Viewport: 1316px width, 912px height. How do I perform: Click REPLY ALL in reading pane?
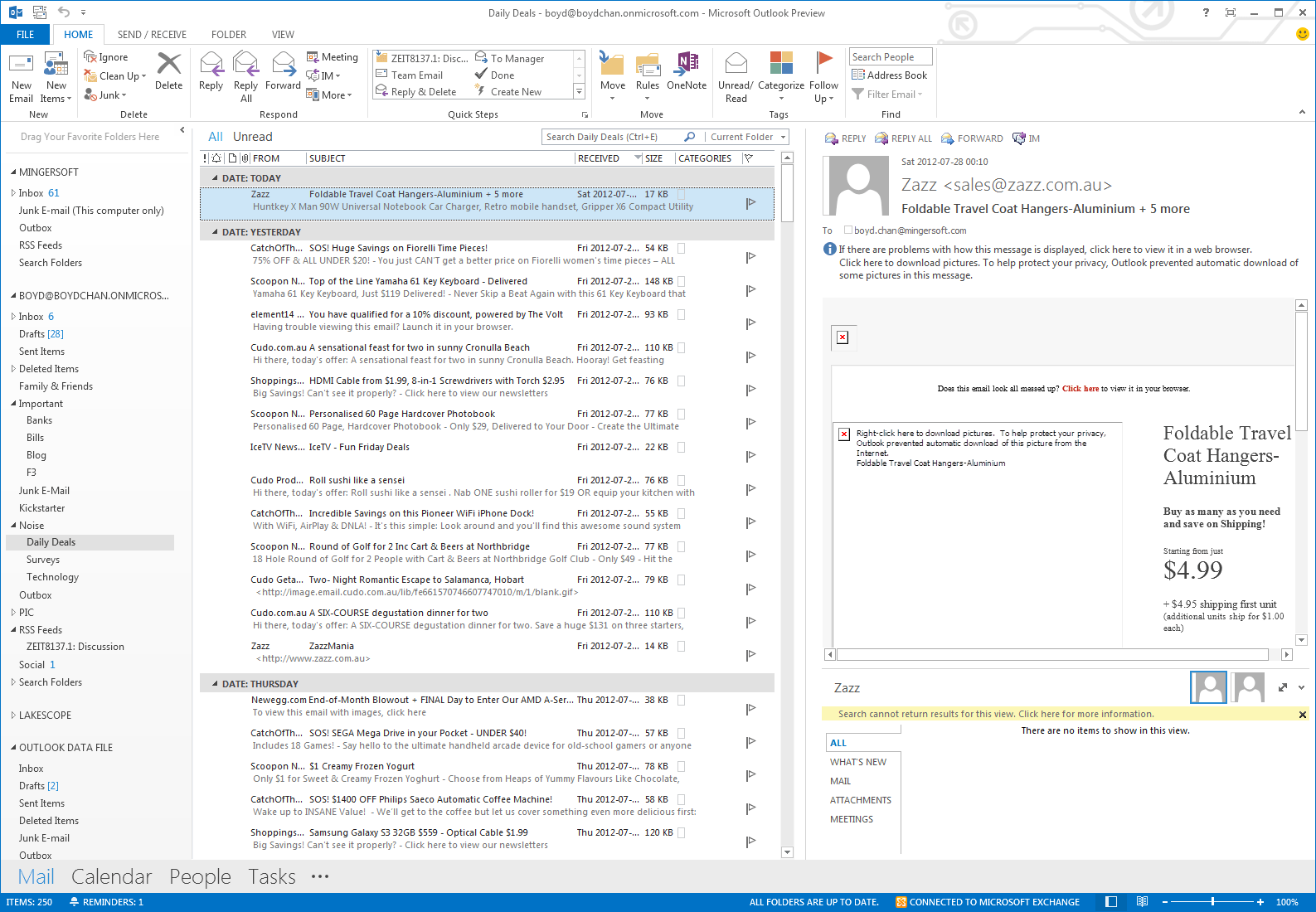tap(902, 138)
